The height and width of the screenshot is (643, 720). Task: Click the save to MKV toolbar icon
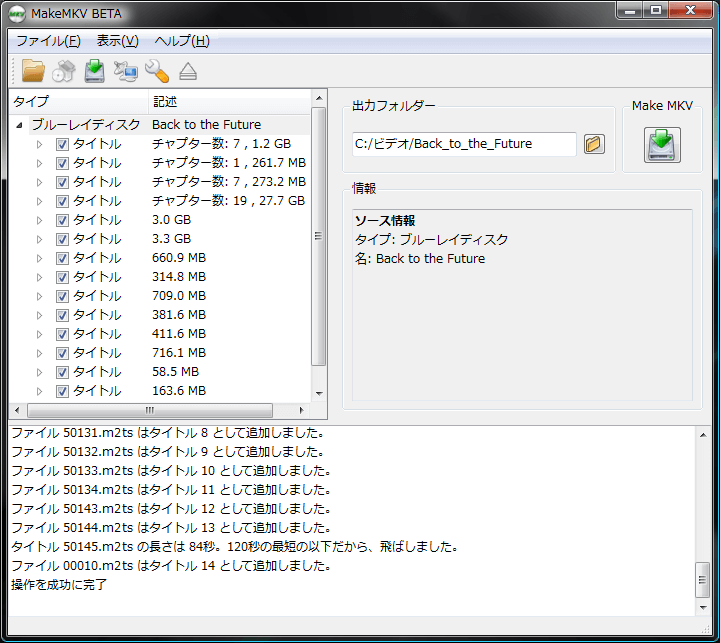point(95,71)
